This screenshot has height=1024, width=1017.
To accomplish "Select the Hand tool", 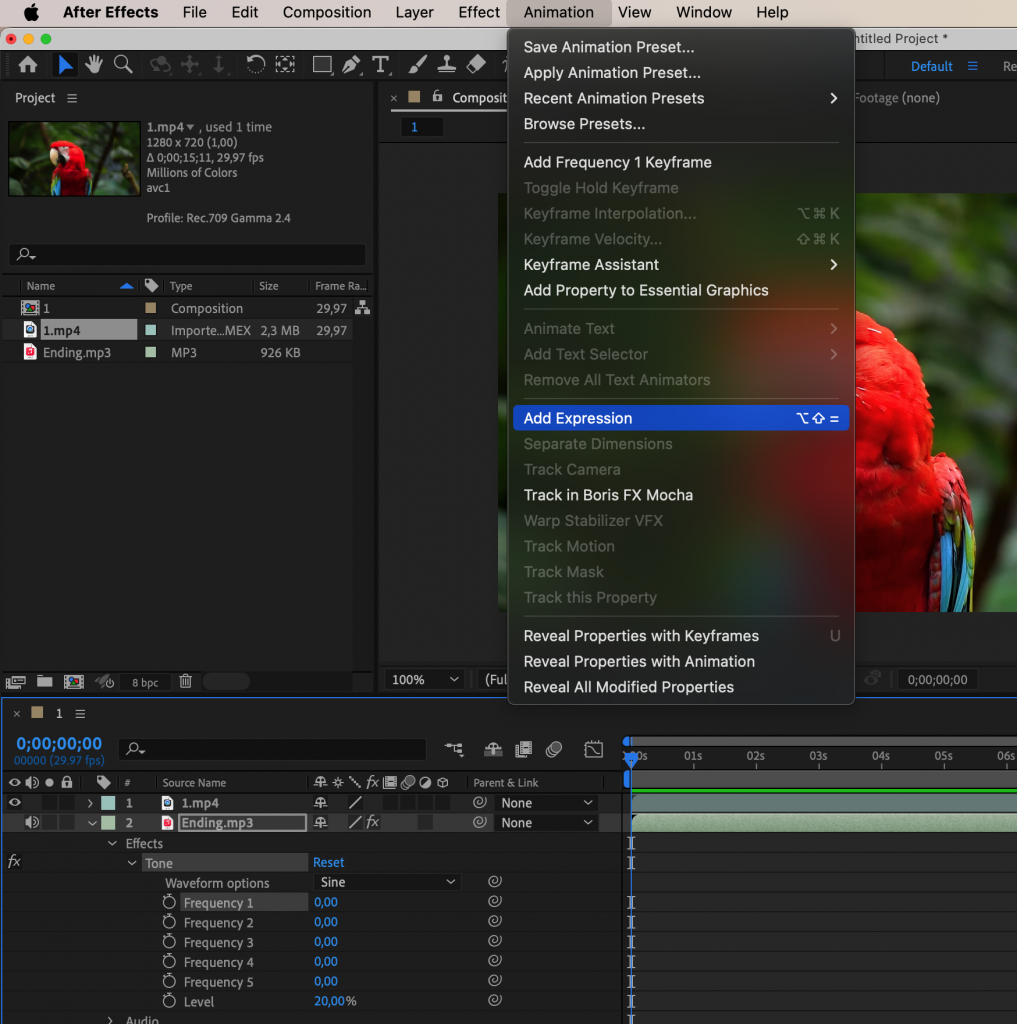I will pyautogui.click(x=93, y=64).
